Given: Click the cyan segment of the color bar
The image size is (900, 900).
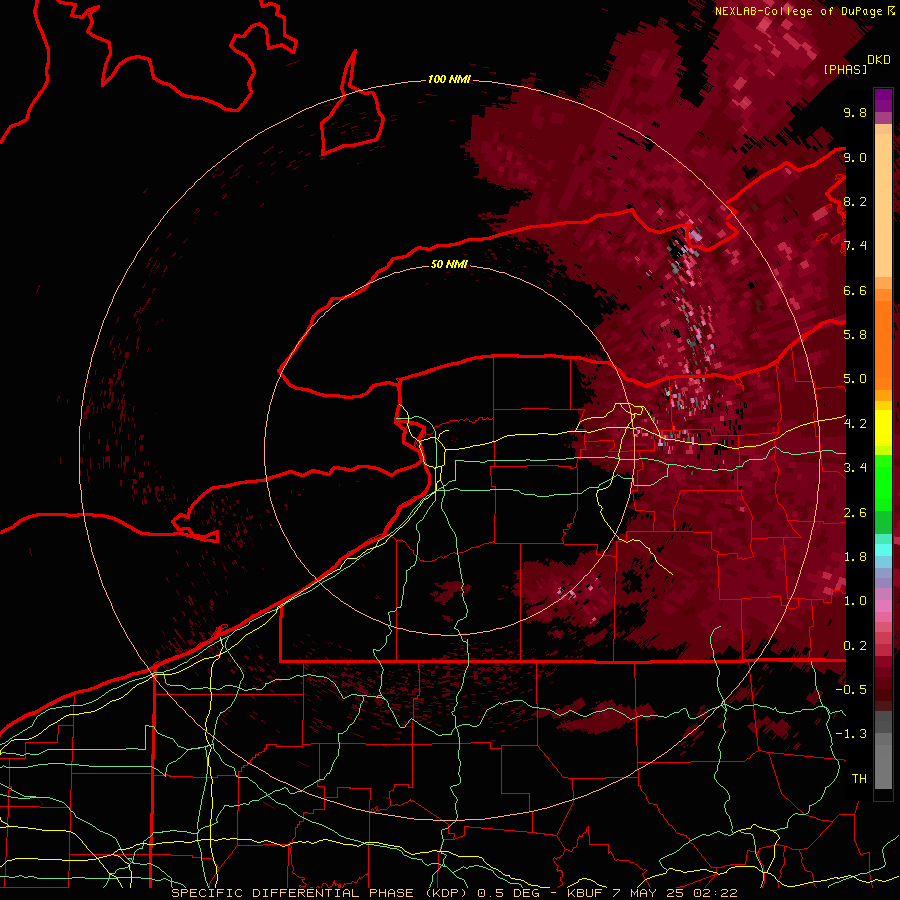Looking at the screenshot, I should point(883,550).
